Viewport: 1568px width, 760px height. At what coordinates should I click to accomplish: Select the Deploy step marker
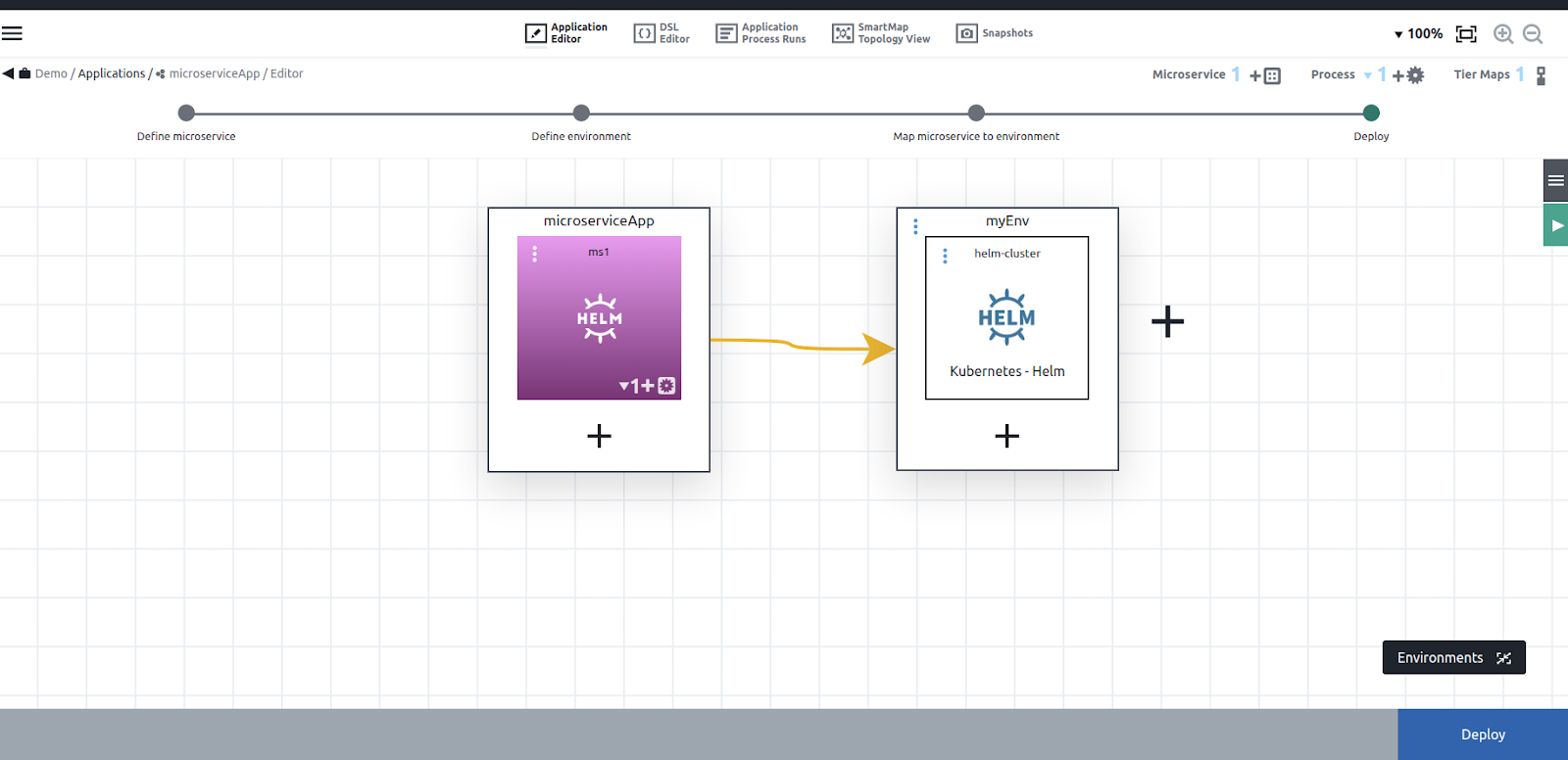tap(1371, 114)
